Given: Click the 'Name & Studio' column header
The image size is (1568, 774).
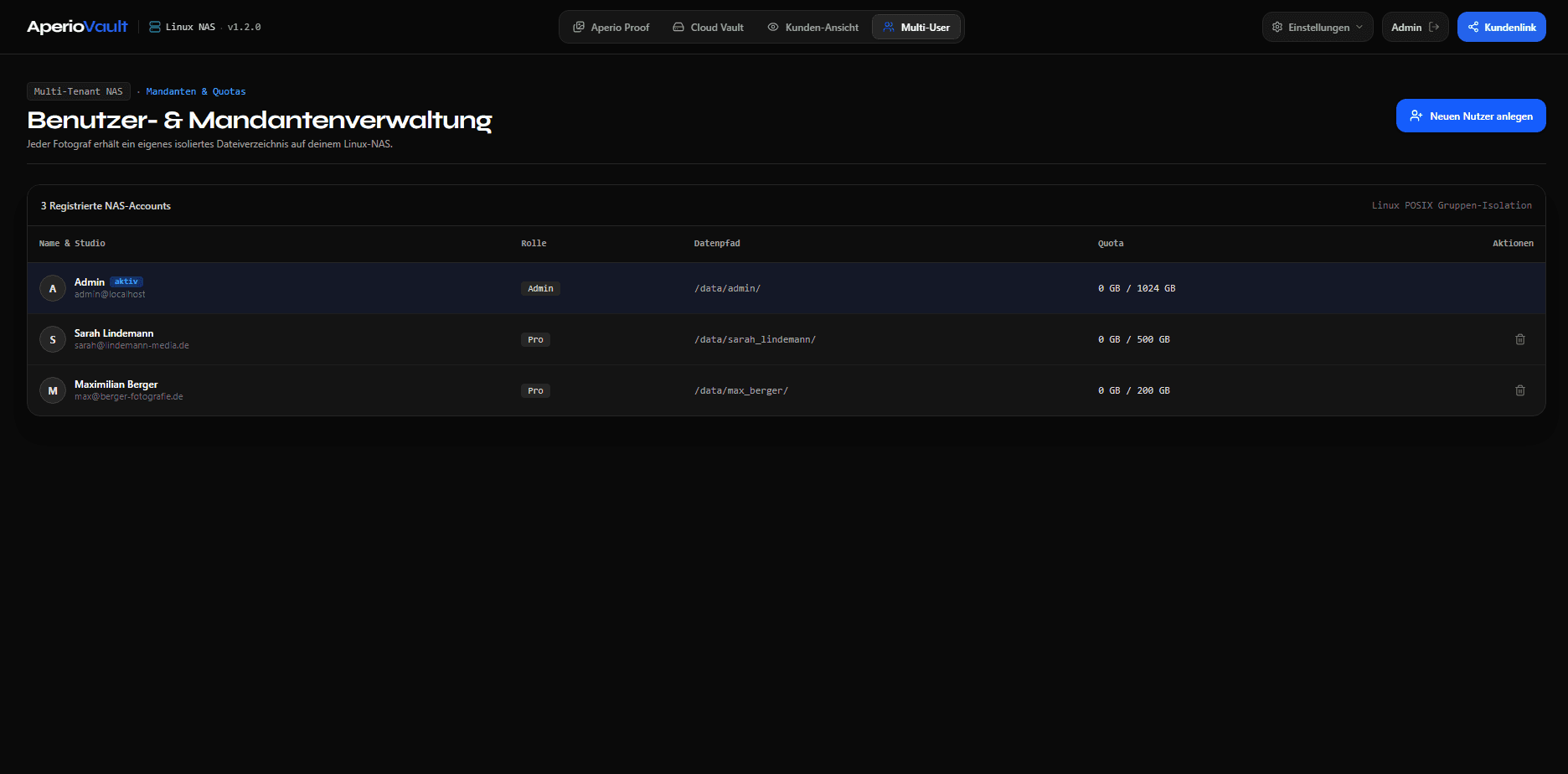Looking at the screenshot, I should tap(72, 243).
